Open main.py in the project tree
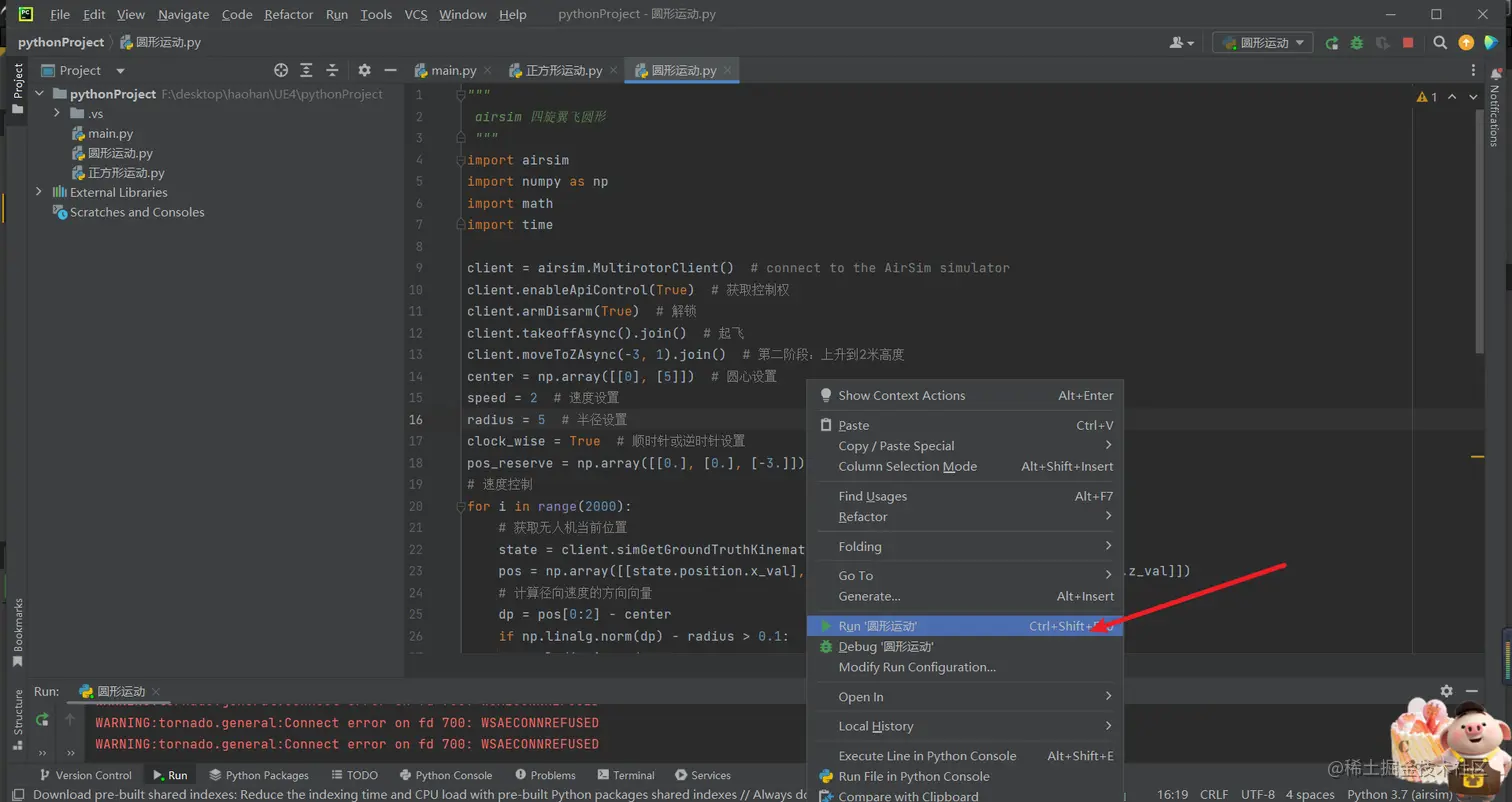Viewport: 1512px width, 802px height. click(x=110, y=133)
